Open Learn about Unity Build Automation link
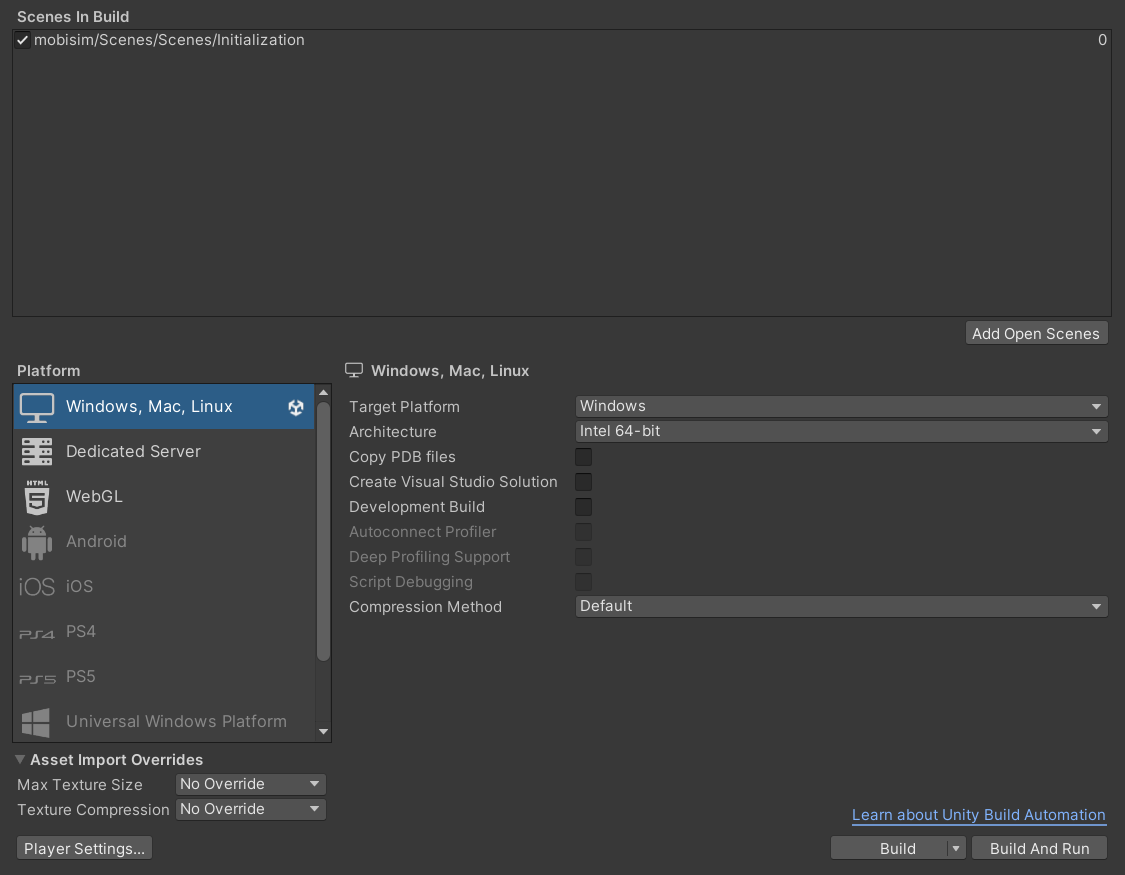 [979, 815]
